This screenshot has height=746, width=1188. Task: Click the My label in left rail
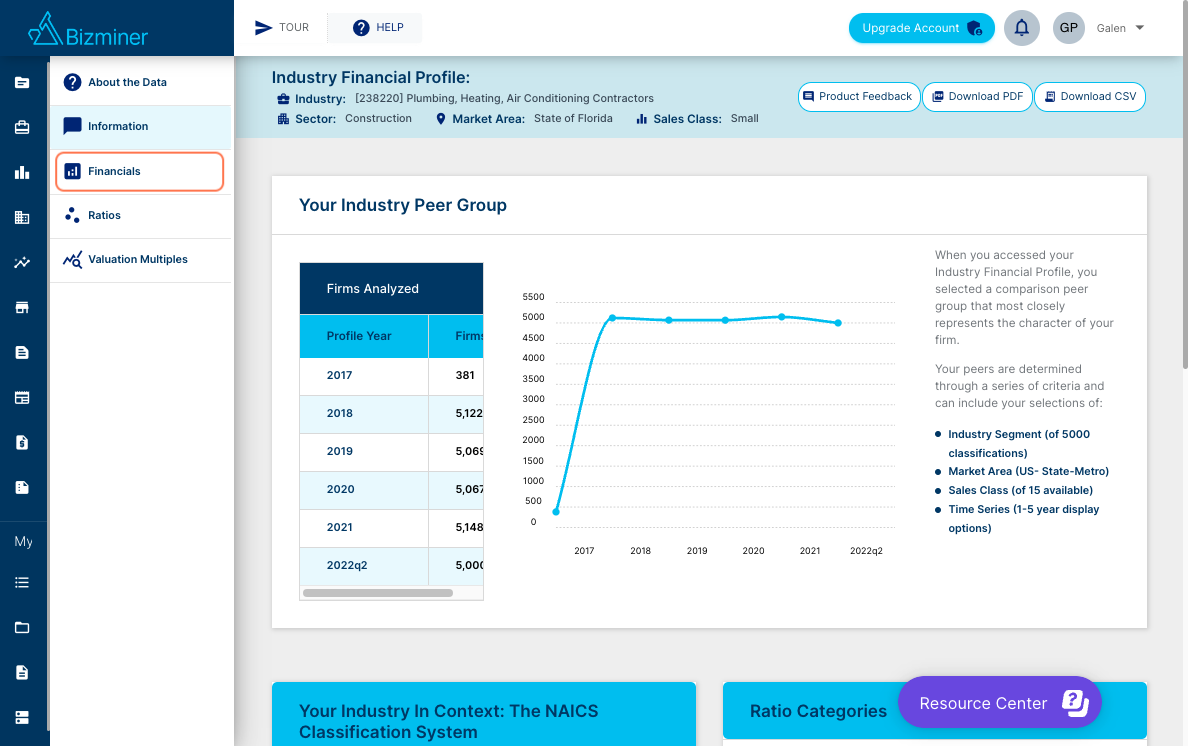23,542
